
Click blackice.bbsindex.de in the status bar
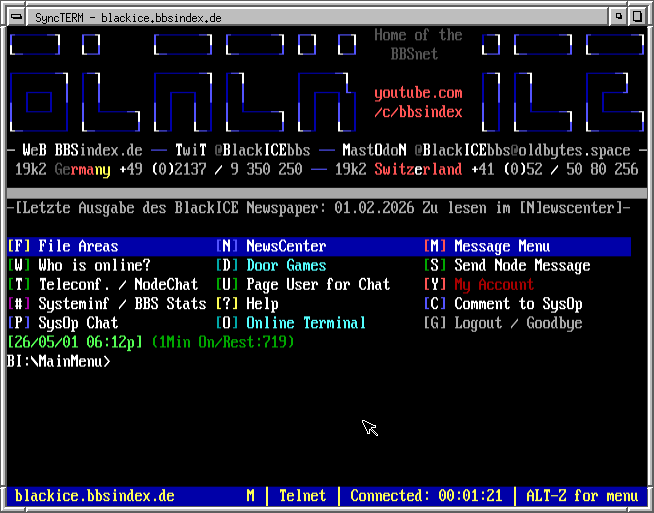coord(95,495)
